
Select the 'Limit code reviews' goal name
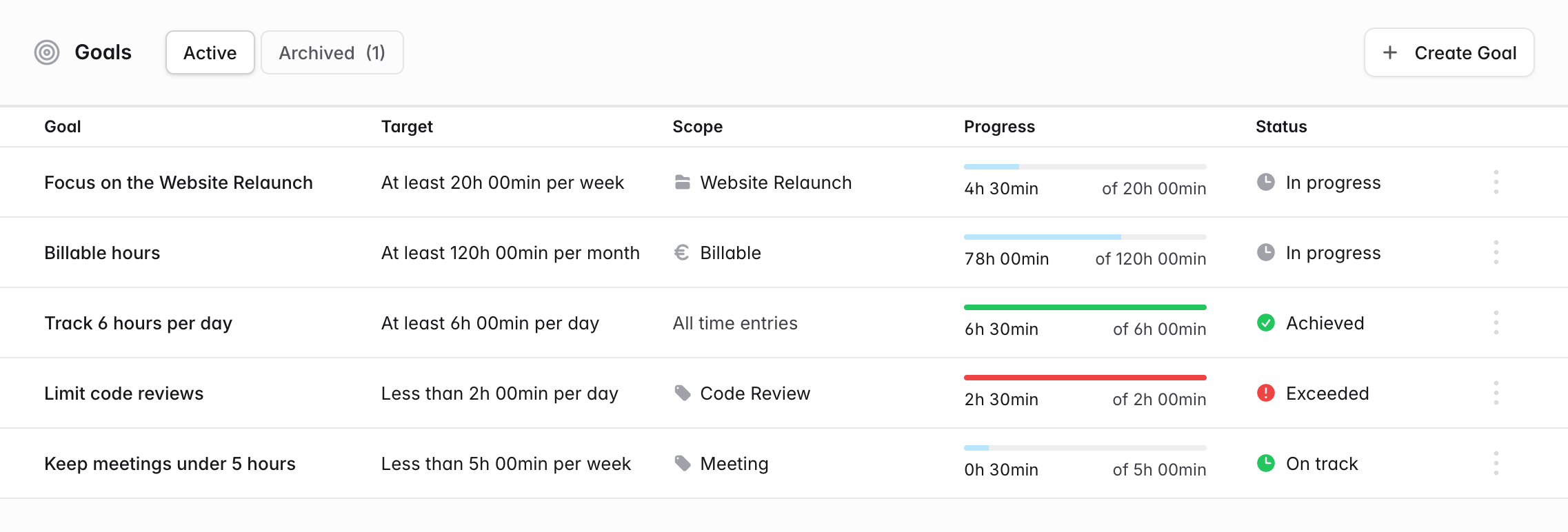tap(124, 393)
